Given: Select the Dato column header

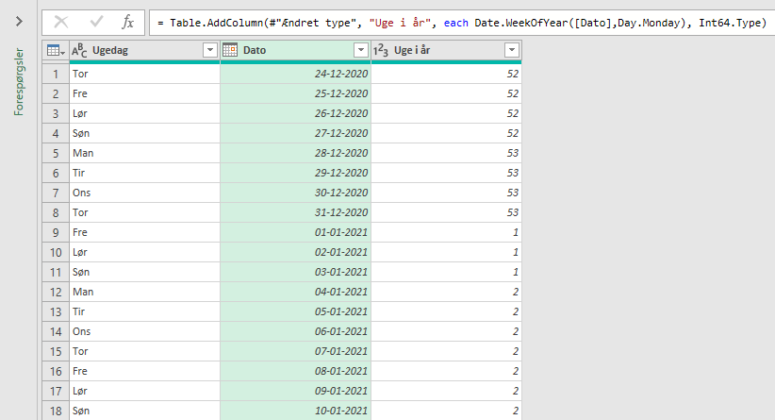Looking at the screenshot, I should (296, 50).
